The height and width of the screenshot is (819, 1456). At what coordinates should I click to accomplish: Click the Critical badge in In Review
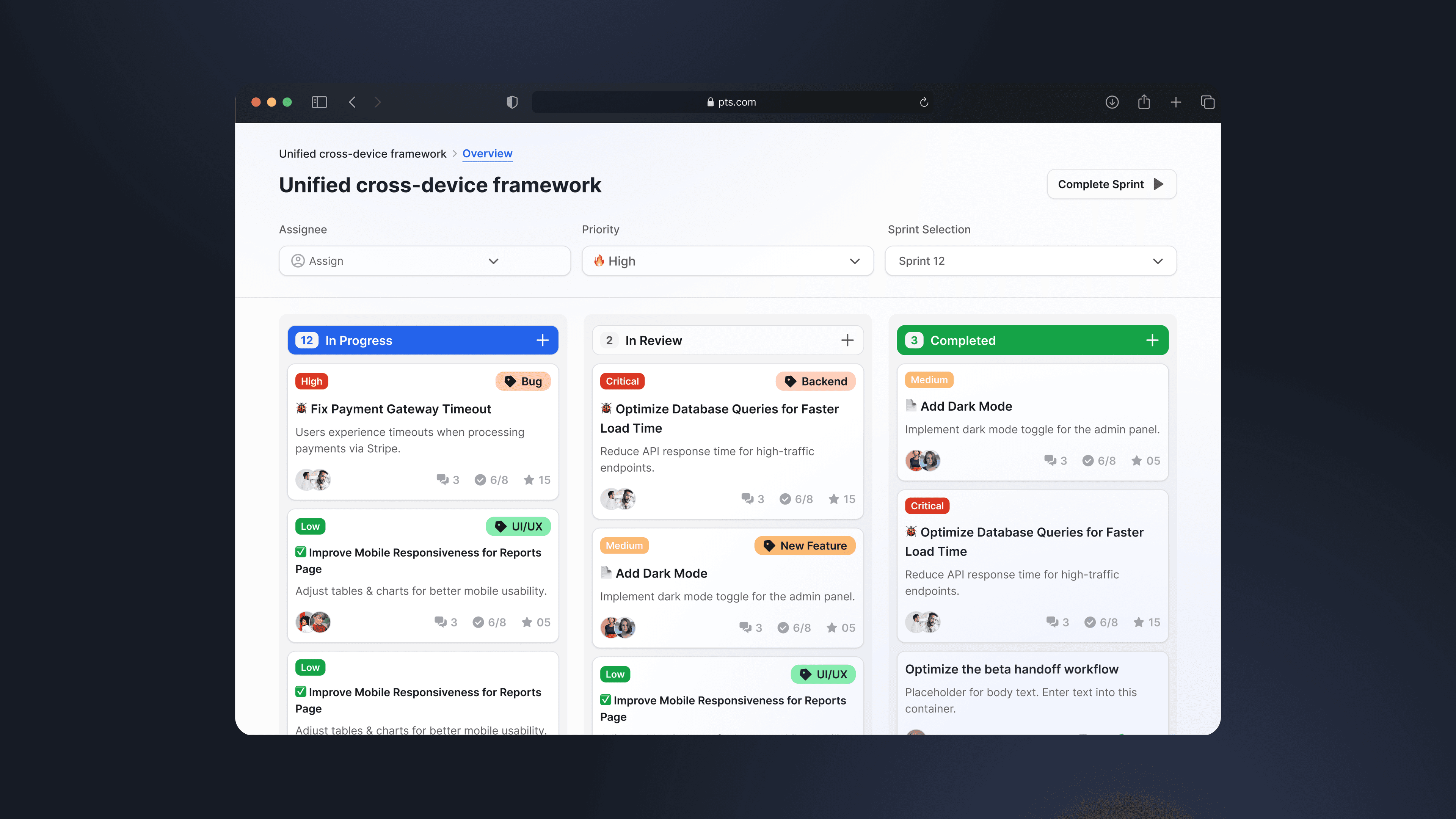[x=622, y=381]
